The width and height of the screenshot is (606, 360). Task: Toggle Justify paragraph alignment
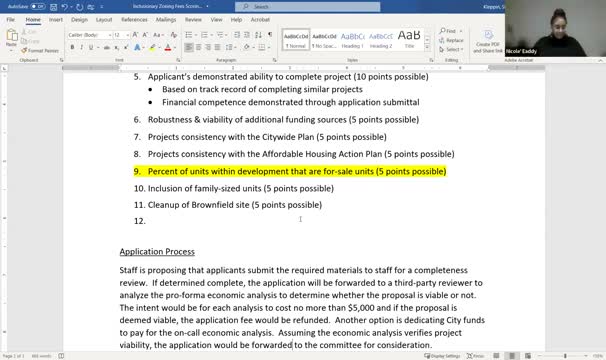[217, 47]
